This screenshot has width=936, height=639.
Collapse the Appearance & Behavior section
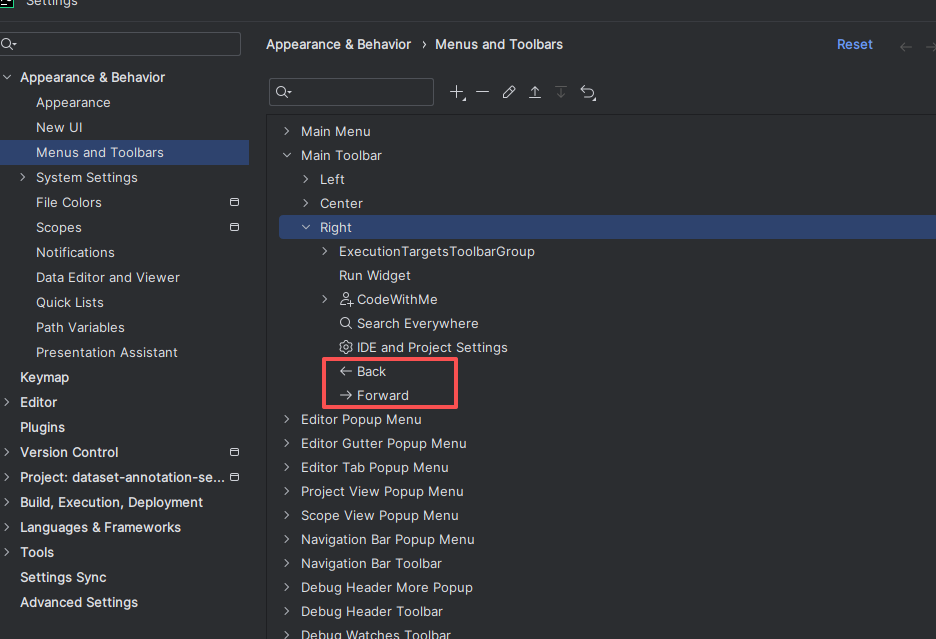click(x=7, y=77)
